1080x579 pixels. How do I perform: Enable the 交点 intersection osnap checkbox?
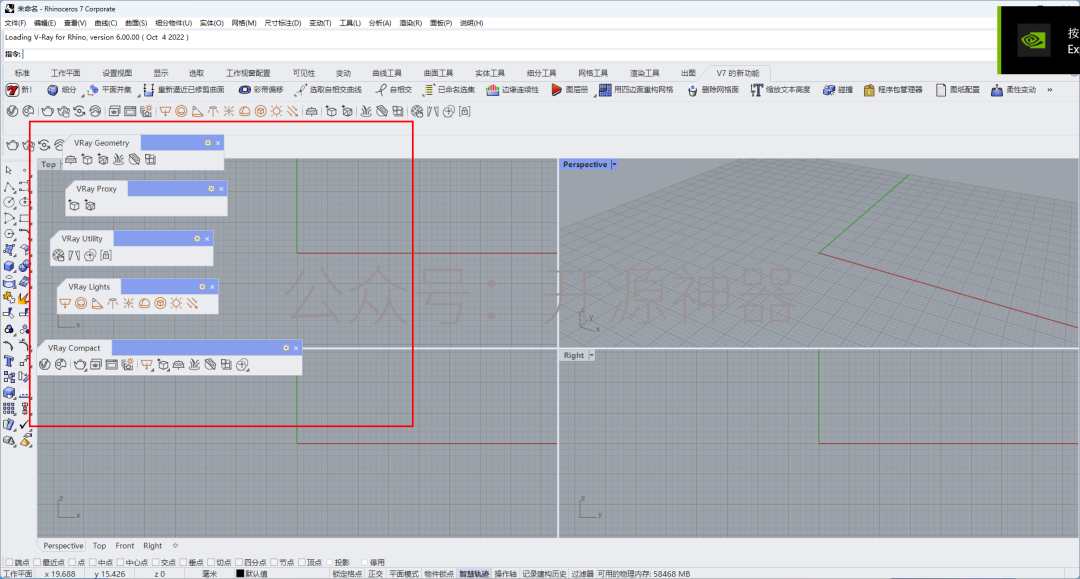point(156,562)
